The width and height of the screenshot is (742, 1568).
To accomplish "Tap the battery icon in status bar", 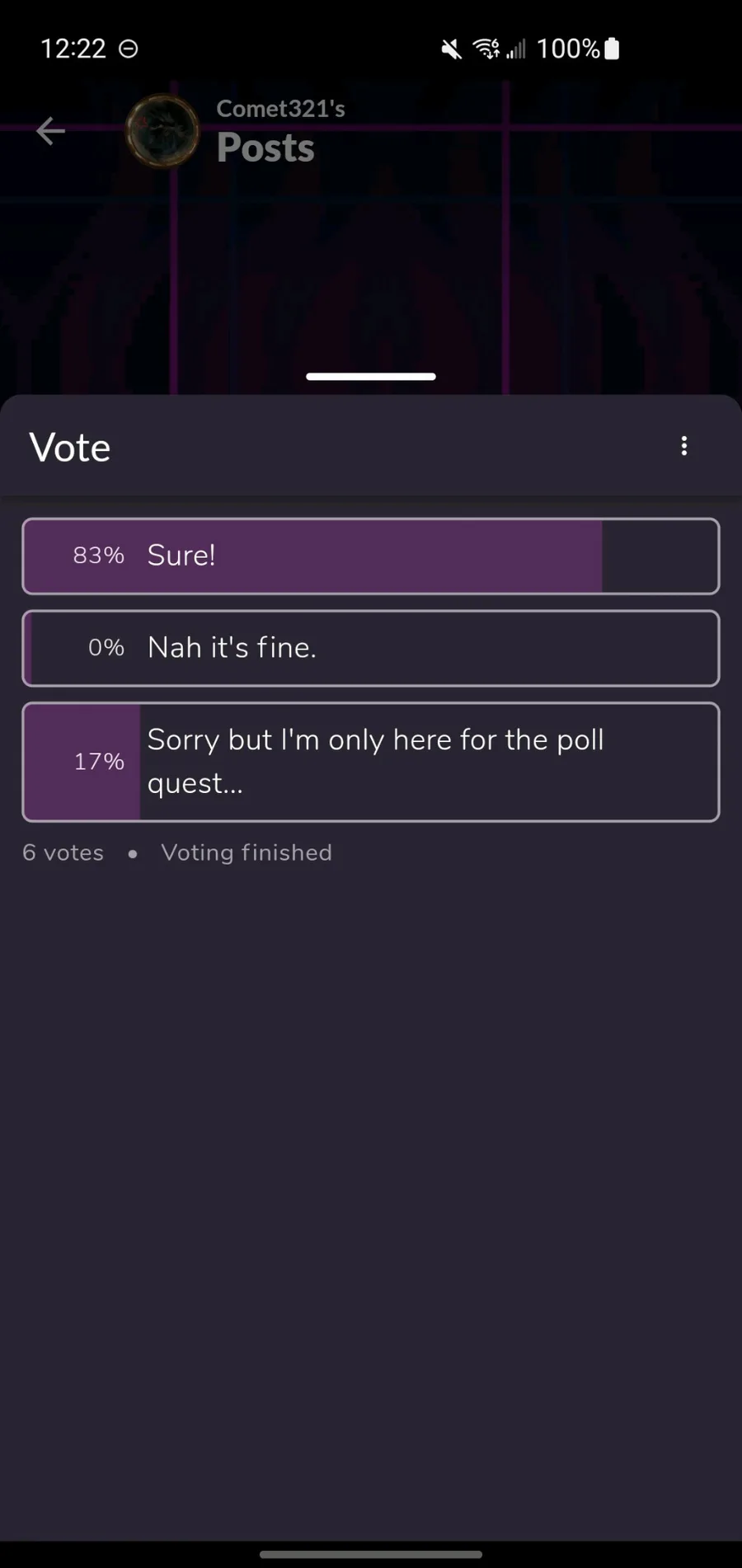I will tap(612, 49).
